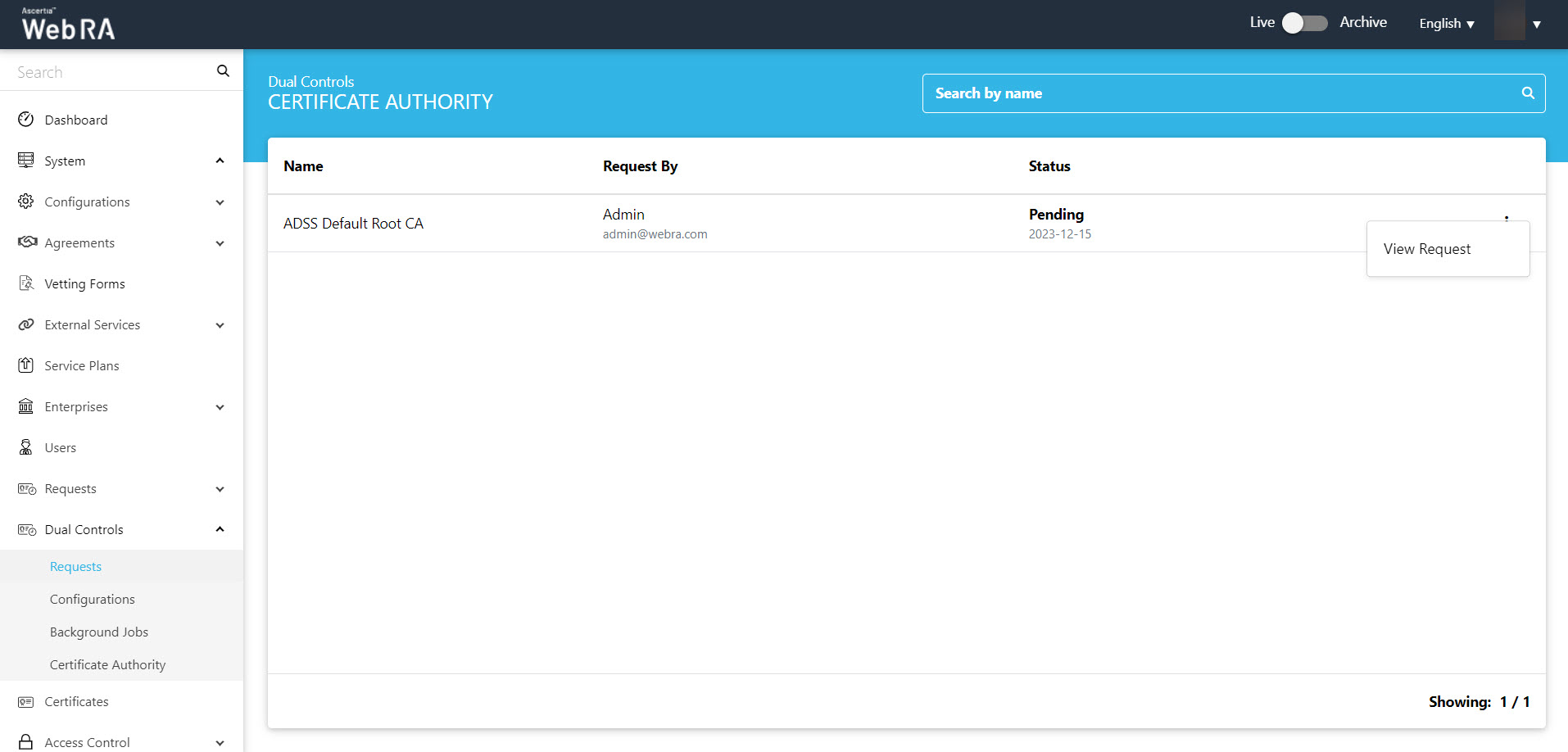Open Background Jobs under Dual Controls
Image resolution: width=1568 pixels, height=752 pixels.
click(x=99, y=632)
